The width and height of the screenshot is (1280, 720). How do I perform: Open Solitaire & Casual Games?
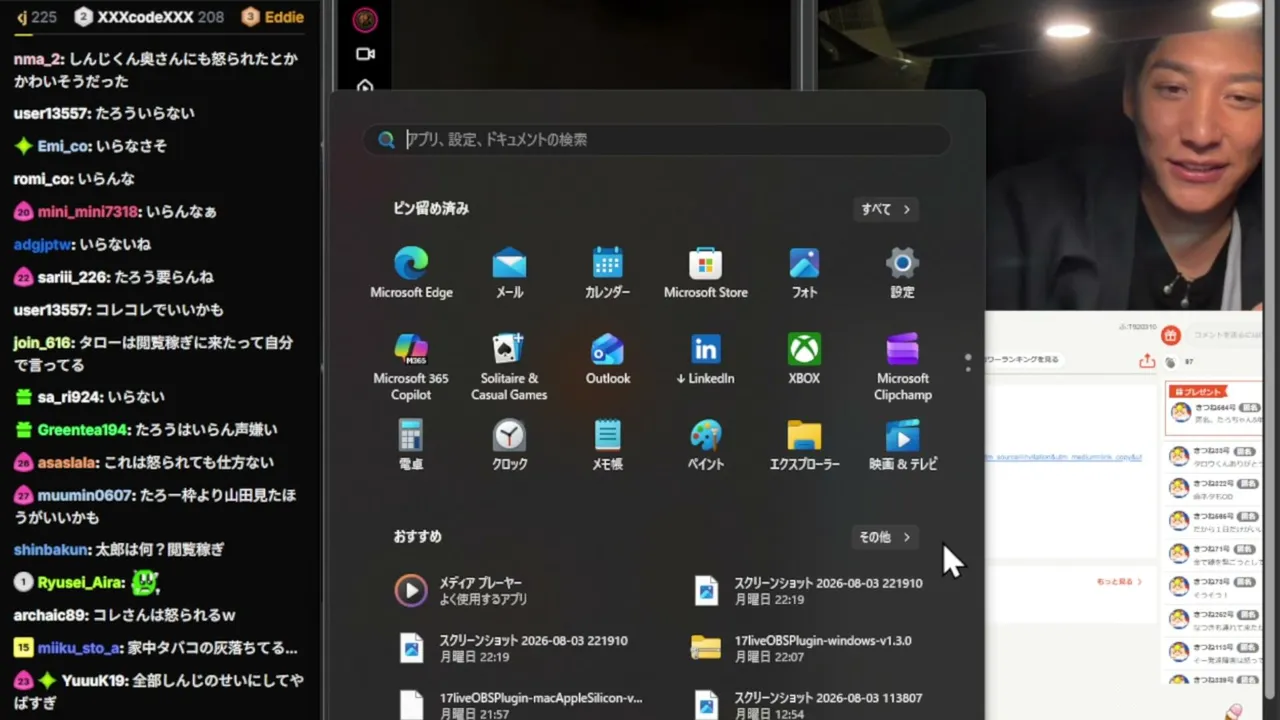click(x=509, y=366)
